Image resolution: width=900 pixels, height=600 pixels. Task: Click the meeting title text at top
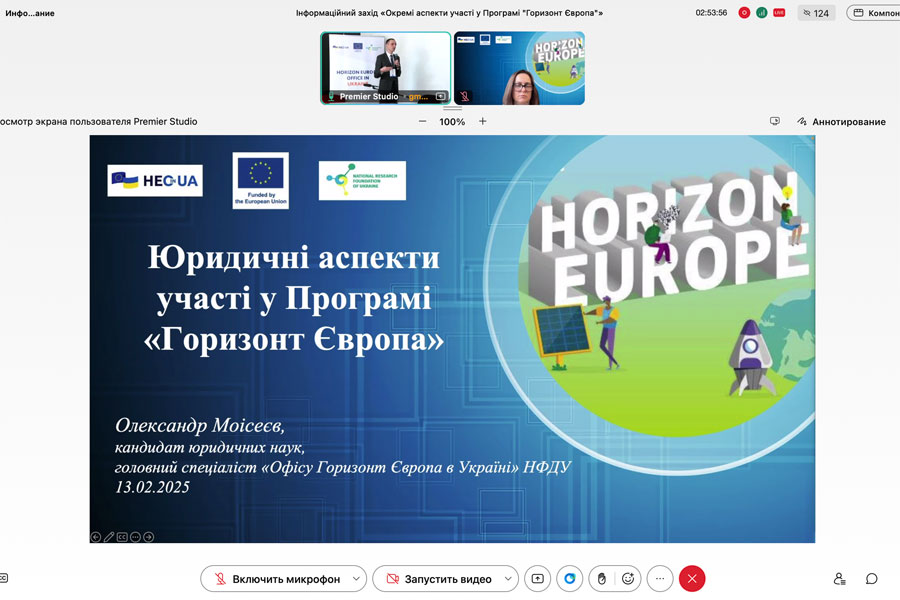[x=449, y=13]
